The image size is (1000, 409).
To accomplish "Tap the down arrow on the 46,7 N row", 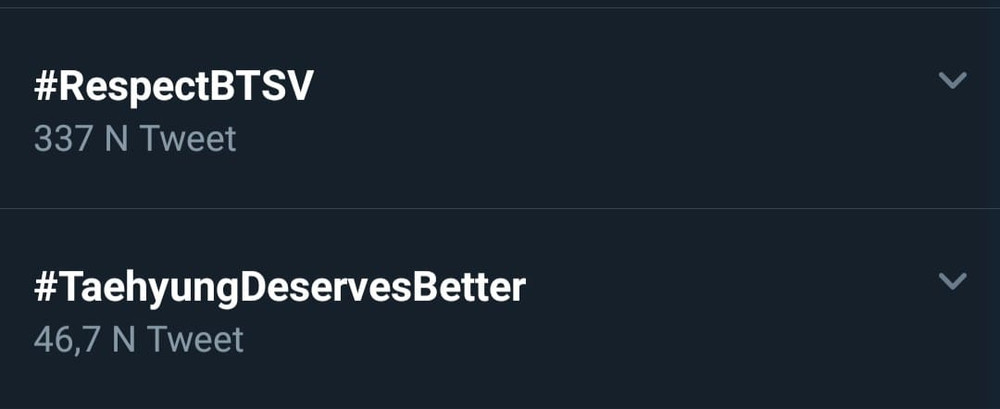I will tap(952, 281).
